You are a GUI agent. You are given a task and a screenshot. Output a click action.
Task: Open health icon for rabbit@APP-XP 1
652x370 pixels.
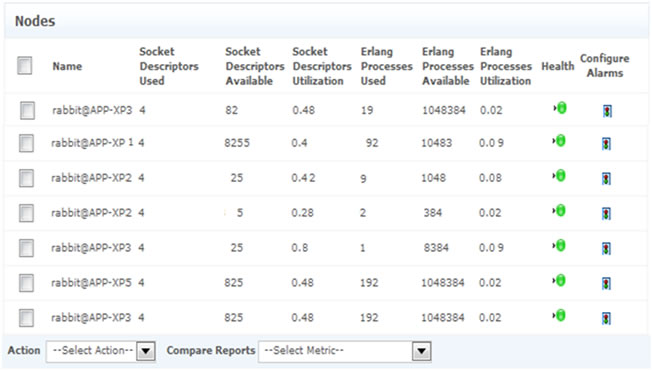point(560,141)
